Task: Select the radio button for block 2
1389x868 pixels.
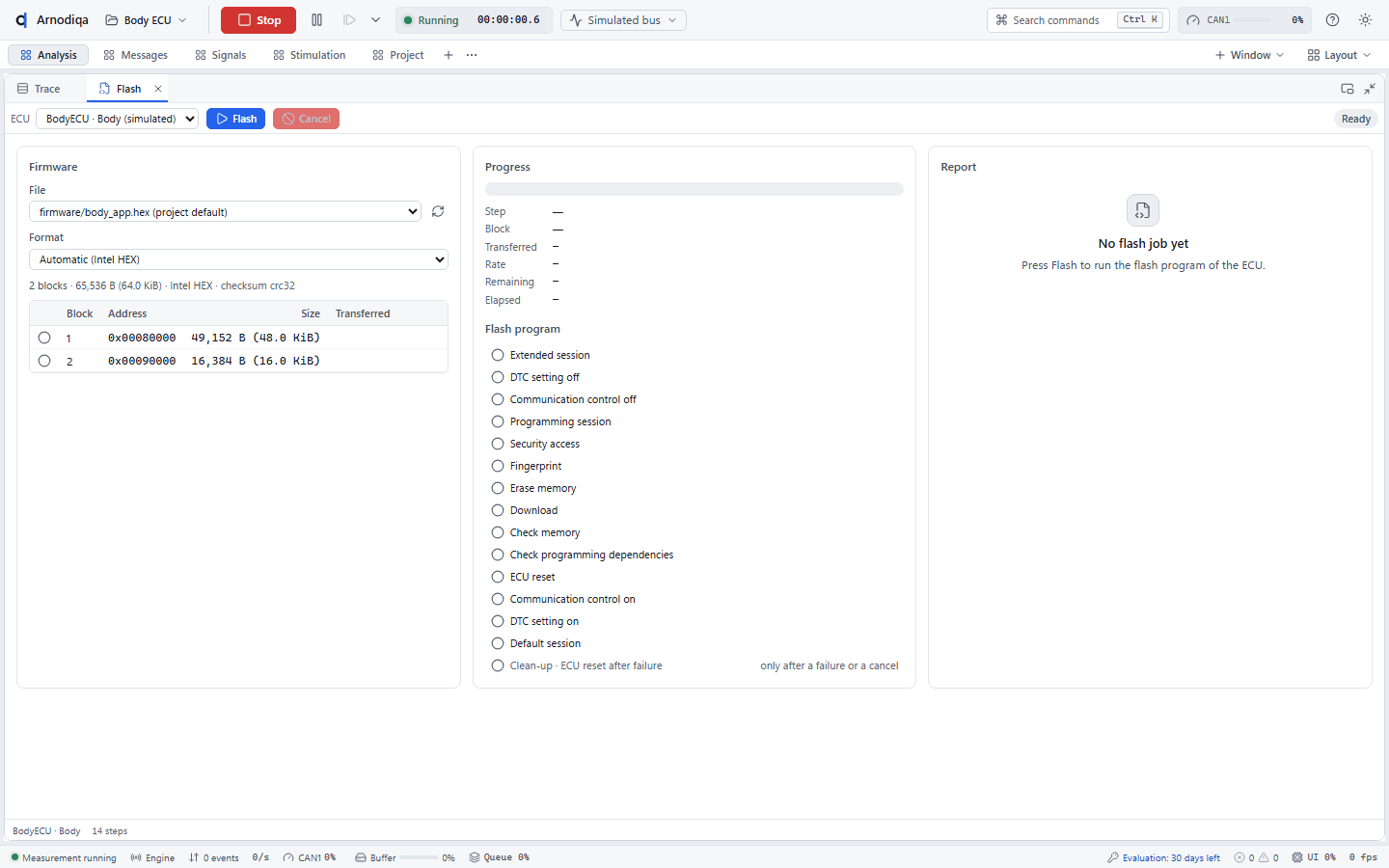Action: (x=44, y=361)
